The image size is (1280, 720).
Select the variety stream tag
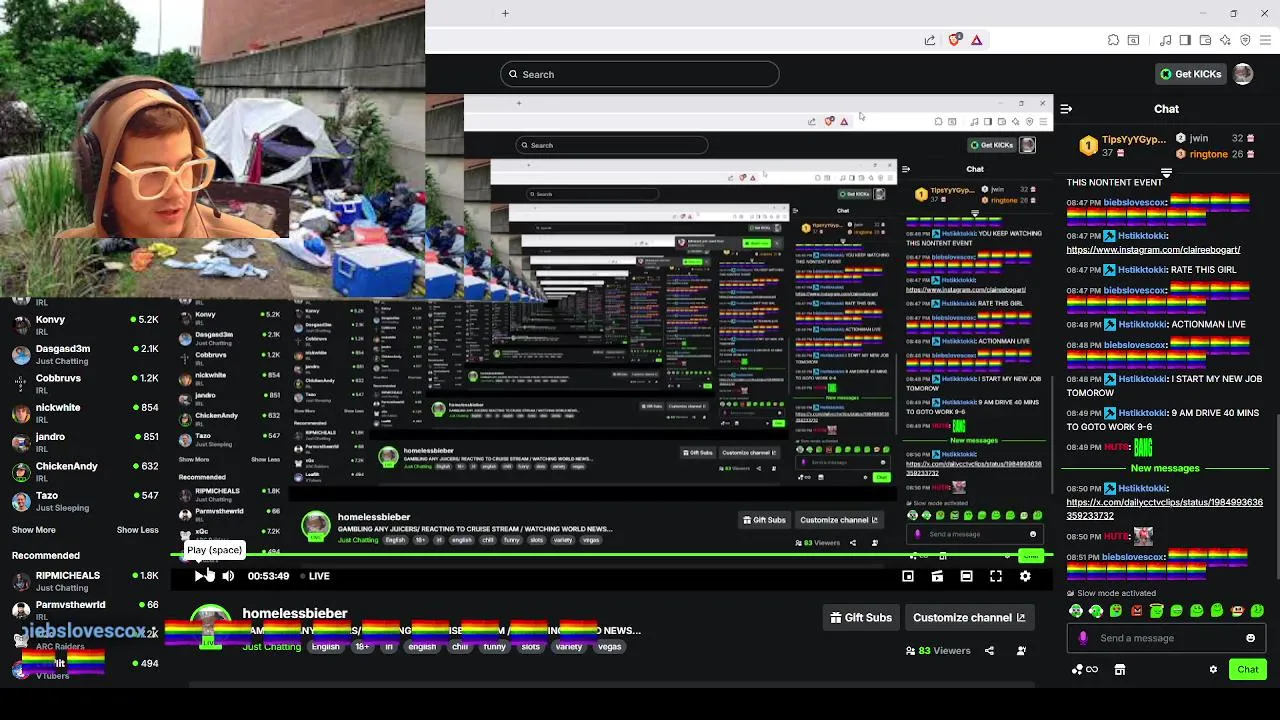(x=568, y=647)
